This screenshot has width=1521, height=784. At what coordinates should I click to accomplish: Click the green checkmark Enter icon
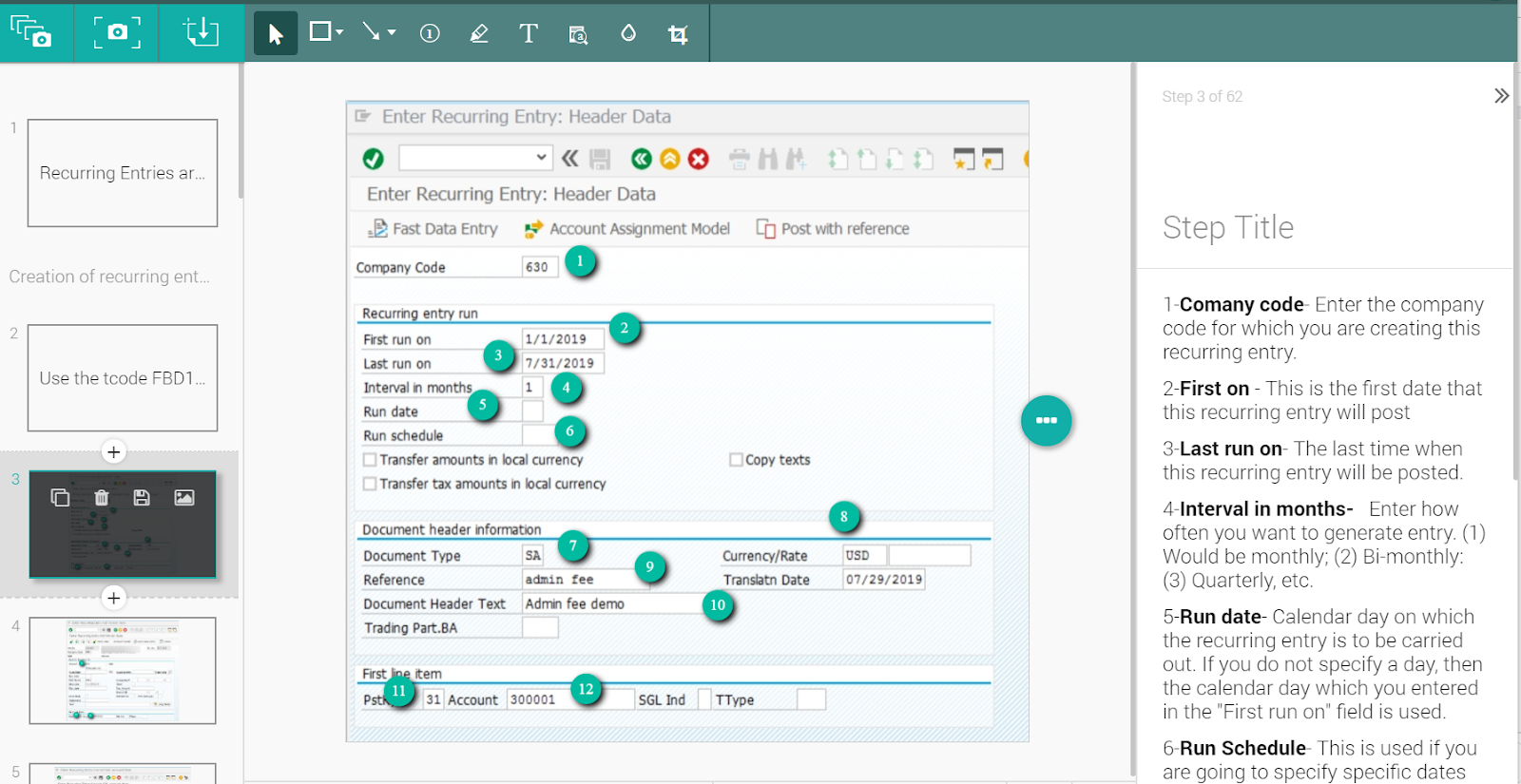374,159
